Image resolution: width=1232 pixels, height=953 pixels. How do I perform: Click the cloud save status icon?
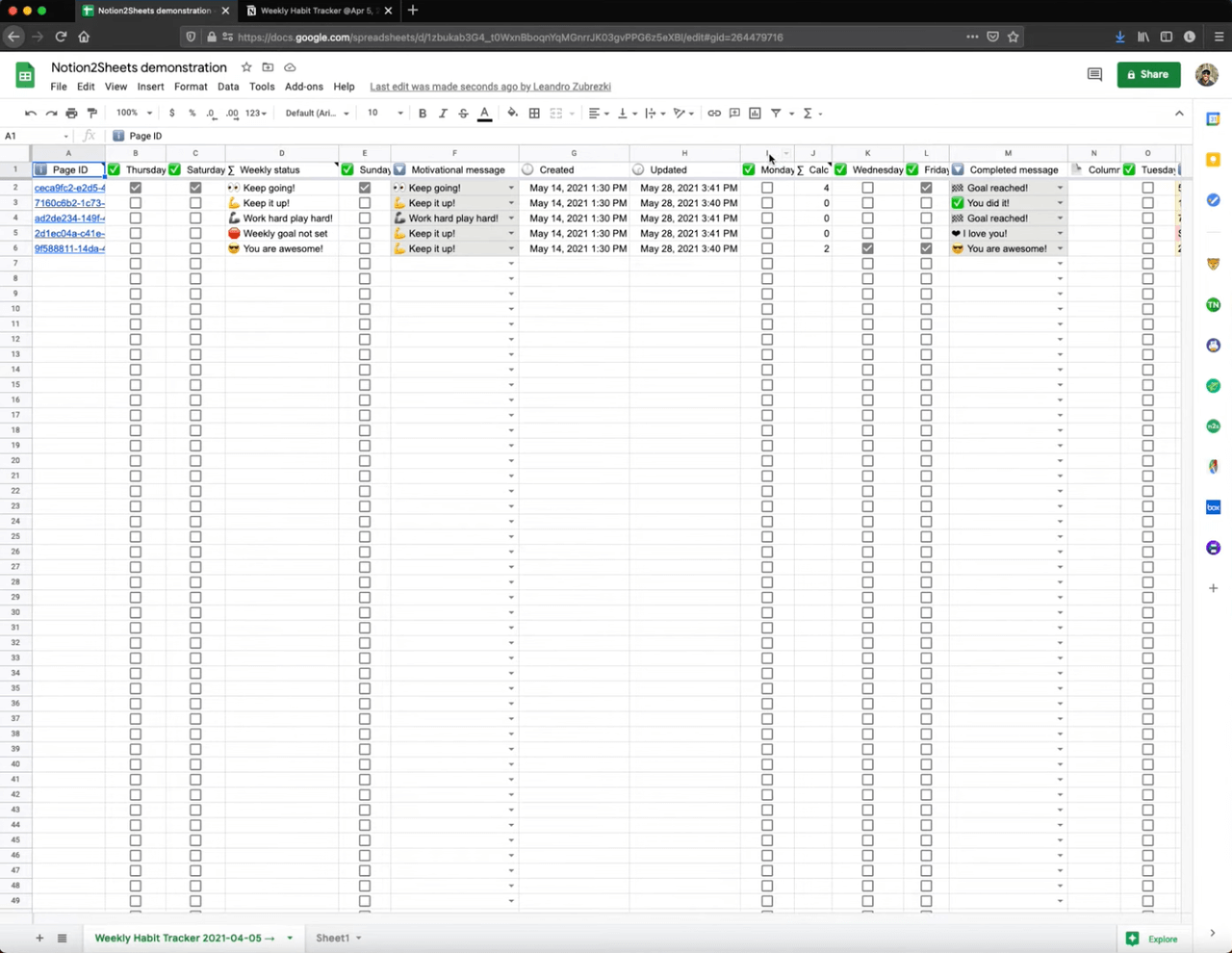click(x=290, y=67)
